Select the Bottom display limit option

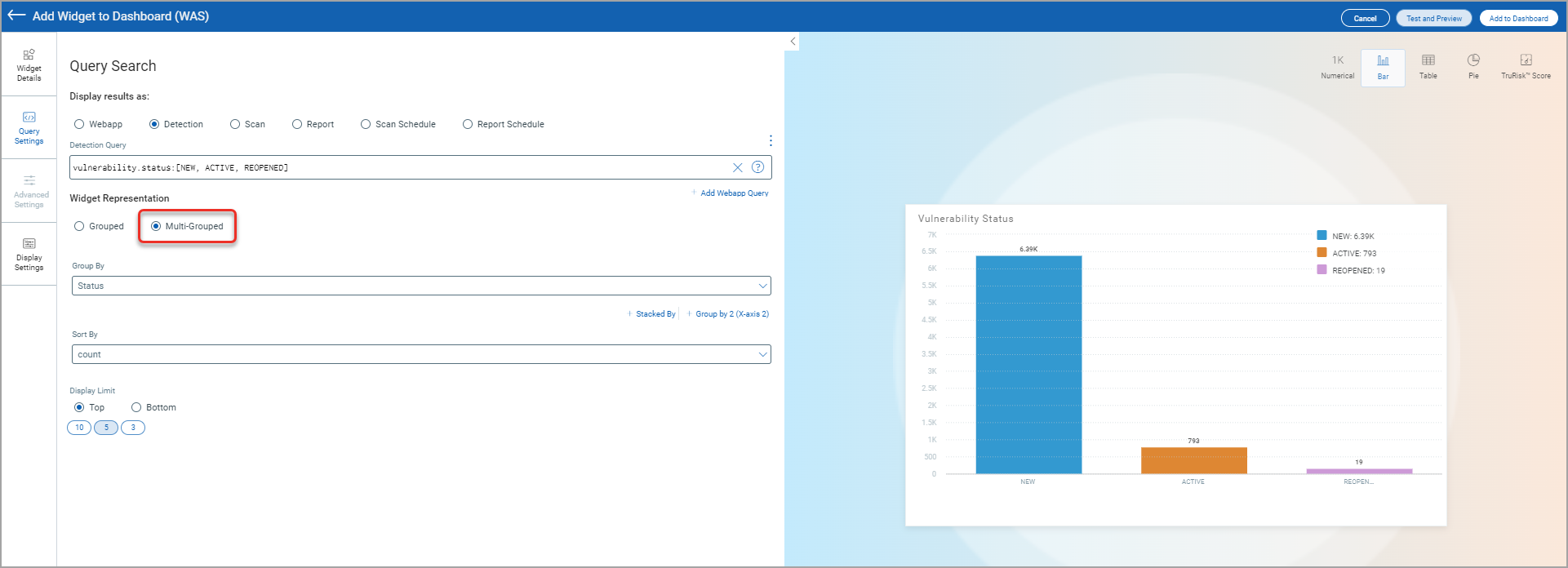136,407
